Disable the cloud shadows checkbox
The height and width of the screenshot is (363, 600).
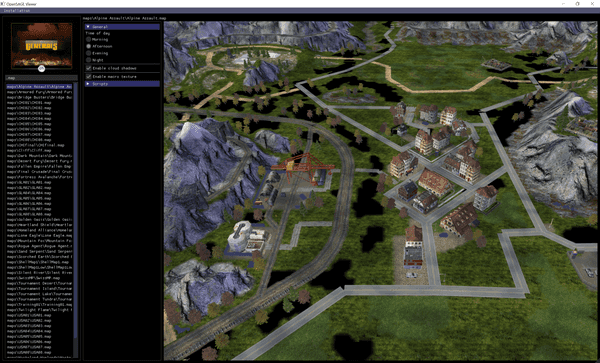(89, 68)
